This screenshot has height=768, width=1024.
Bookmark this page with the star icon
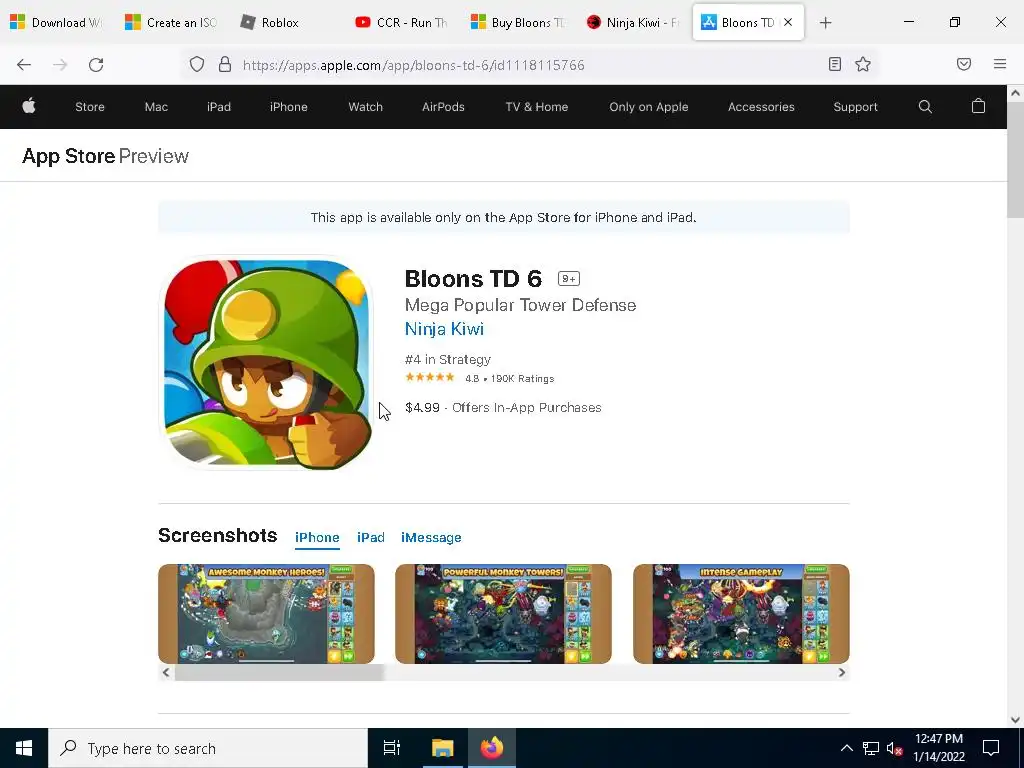[x=863, y=64]
